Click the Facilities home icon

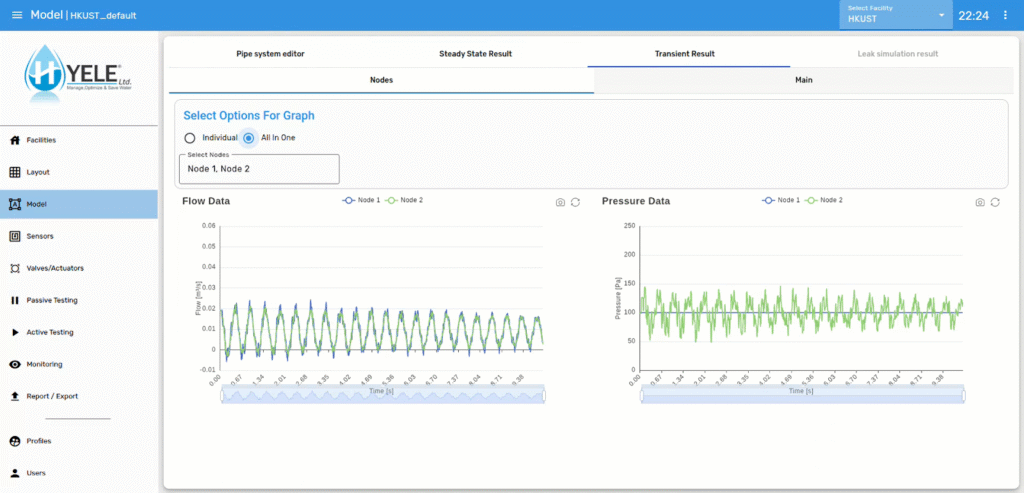click(x=15, y=140)
